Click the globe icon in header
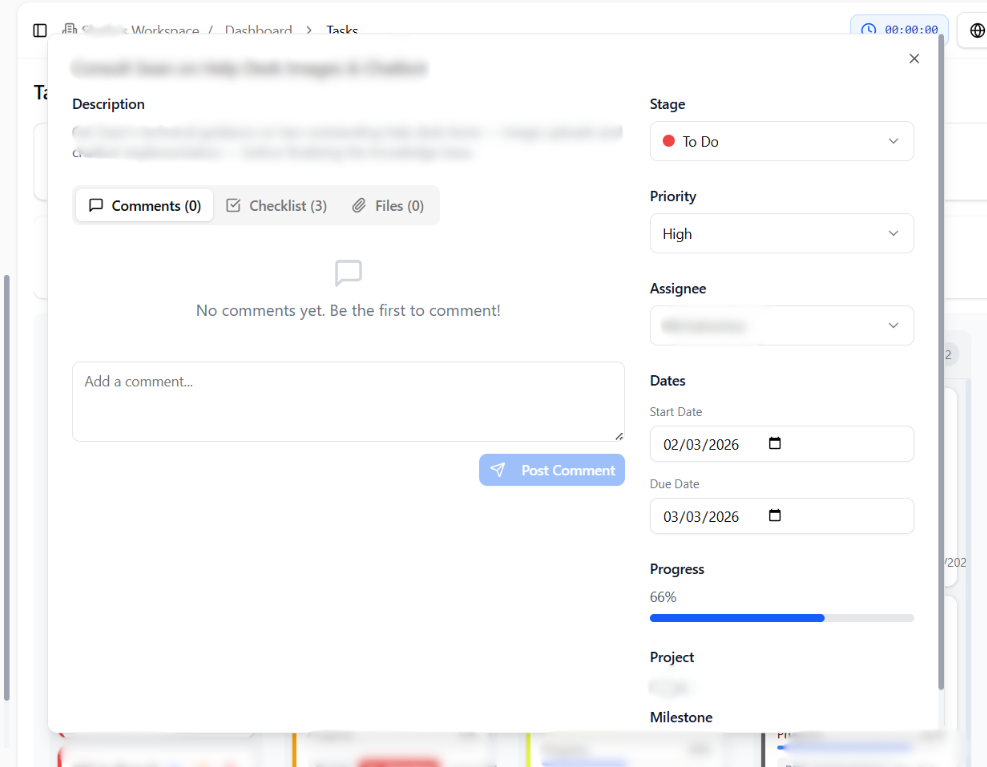Screen dimensions: 987x767 [976, 31]
